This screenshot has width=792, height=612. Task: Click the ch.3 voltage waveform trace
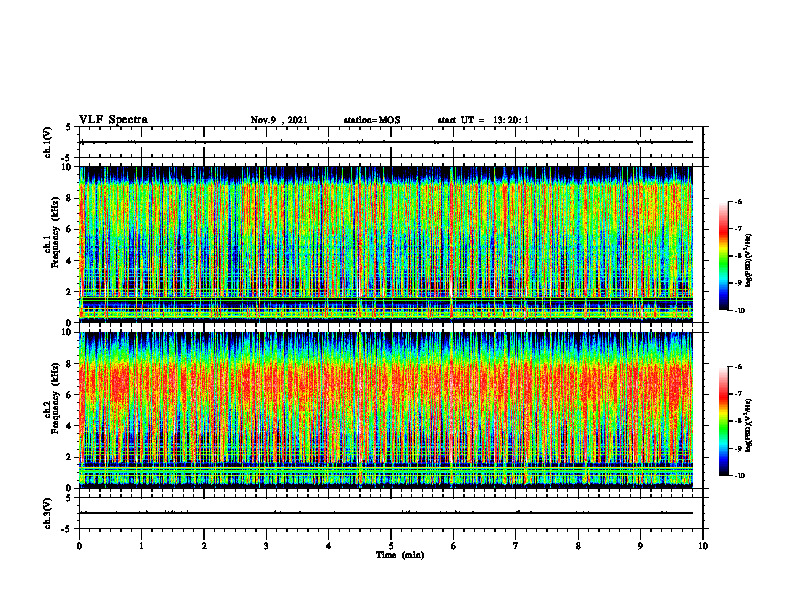coord(386,513)
